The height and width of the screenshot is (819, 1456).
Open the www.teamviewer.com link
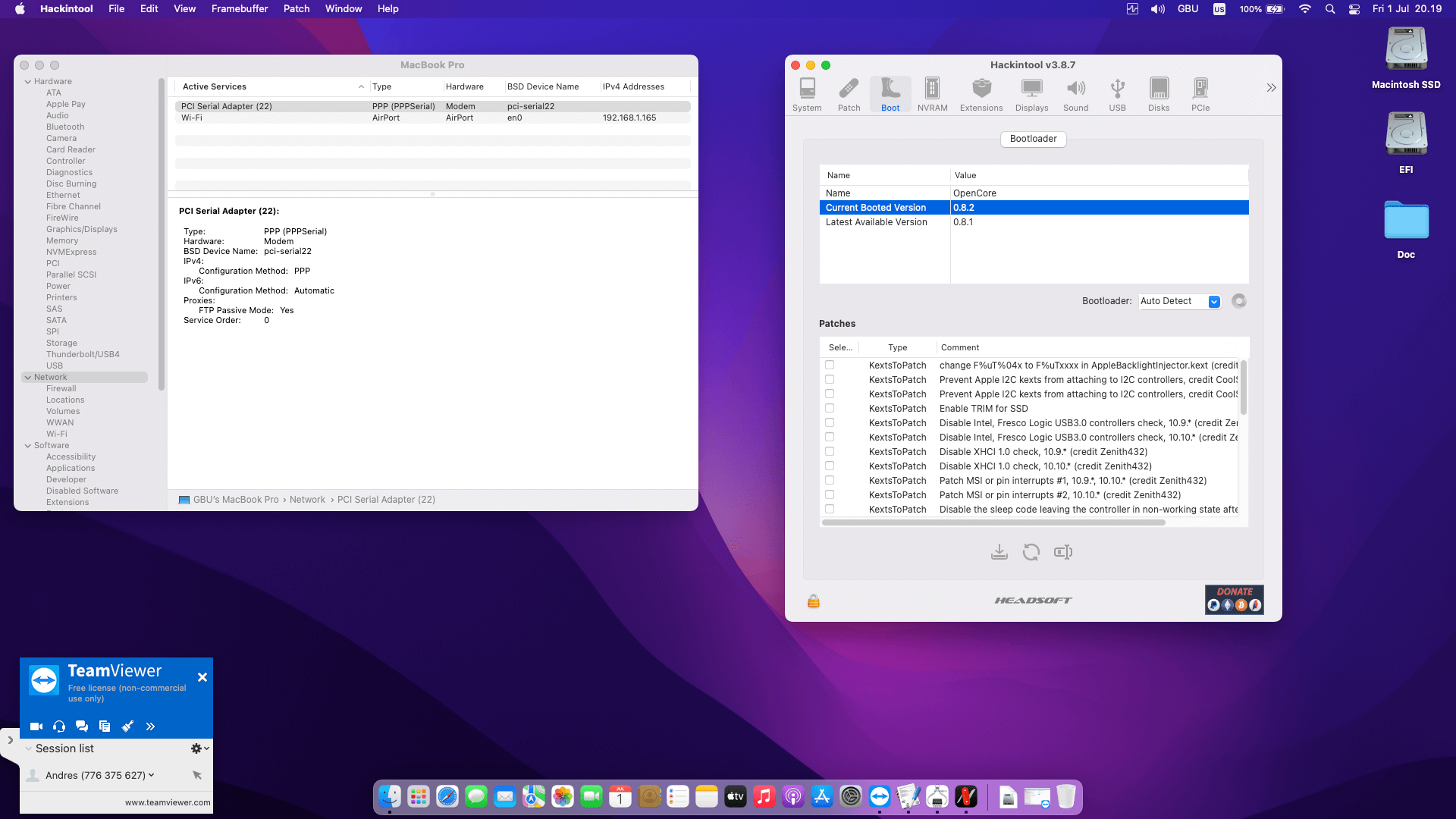pyautogui.click(x=168, y=802)
